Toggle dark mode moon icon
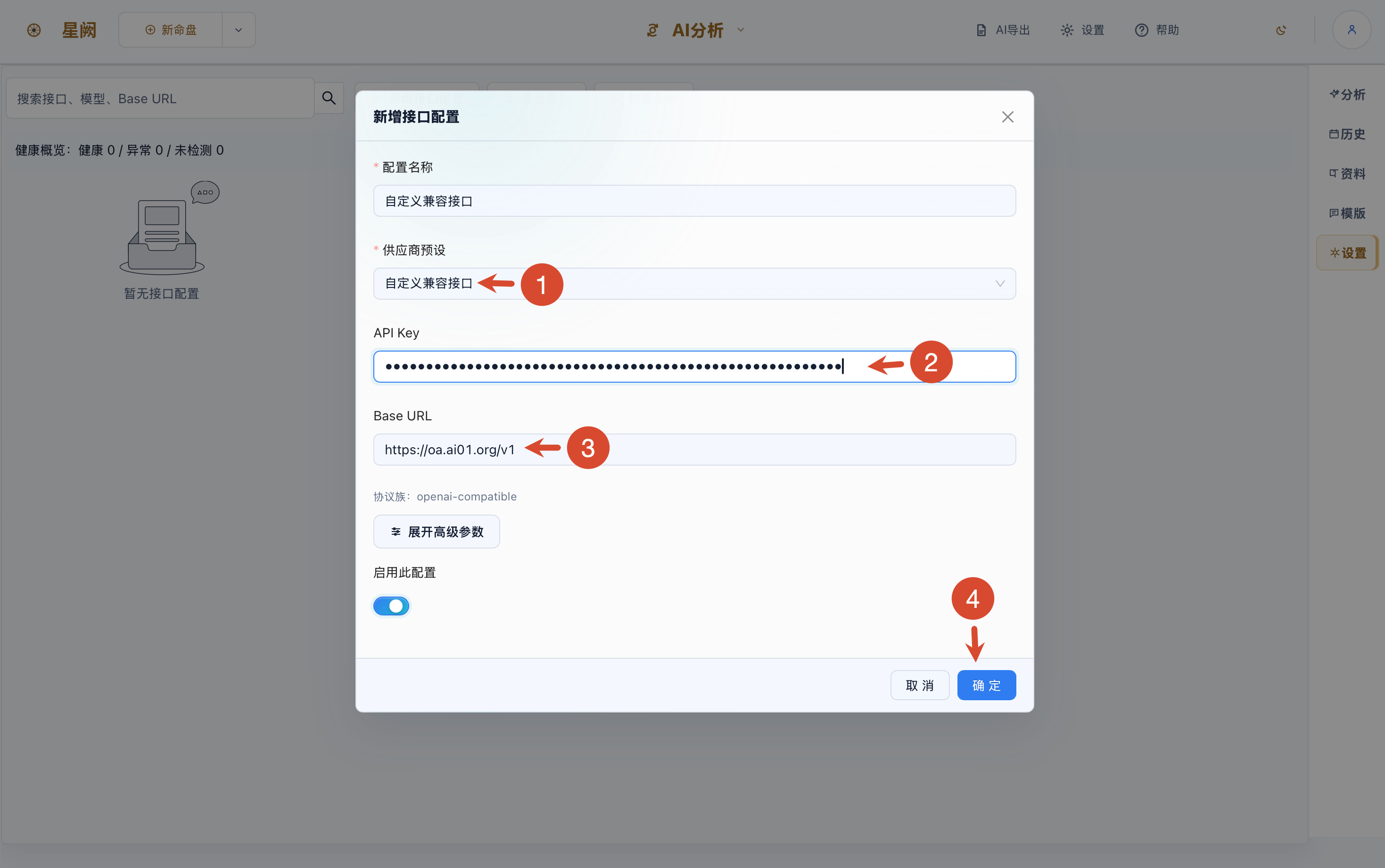 click(1280, 30)
